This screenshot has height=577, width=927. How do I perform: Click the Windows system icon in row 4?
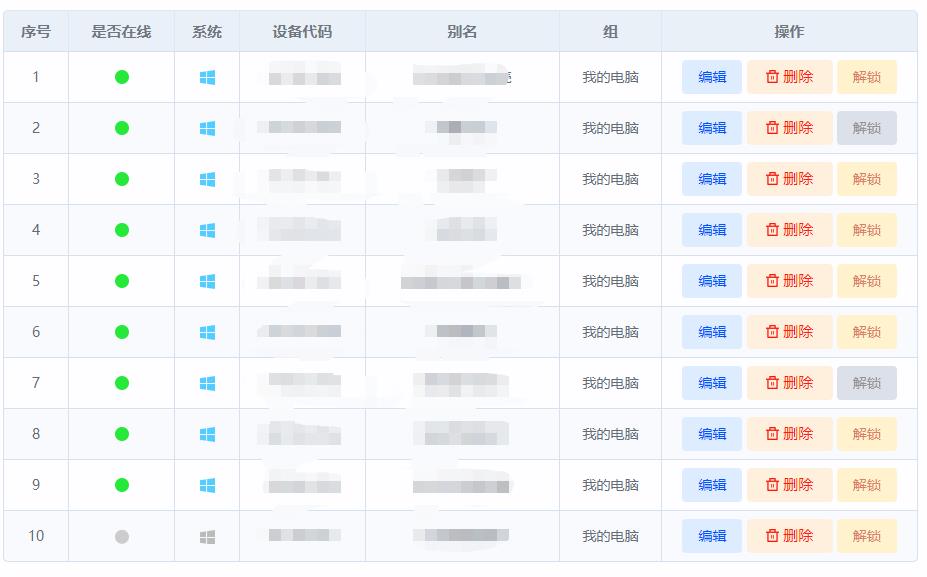[208, 231]
